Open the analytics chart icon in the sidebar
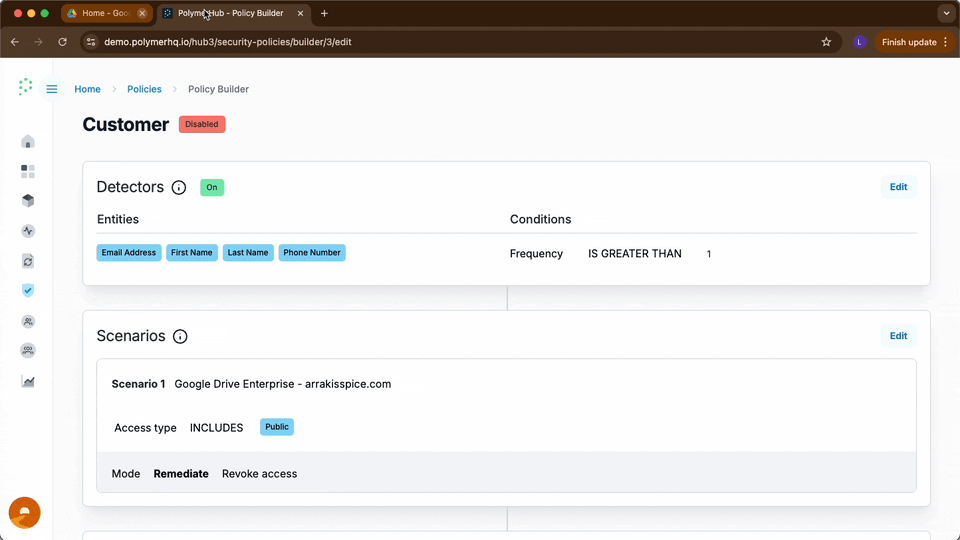960x540 pixels. click(x=28, y=381)
